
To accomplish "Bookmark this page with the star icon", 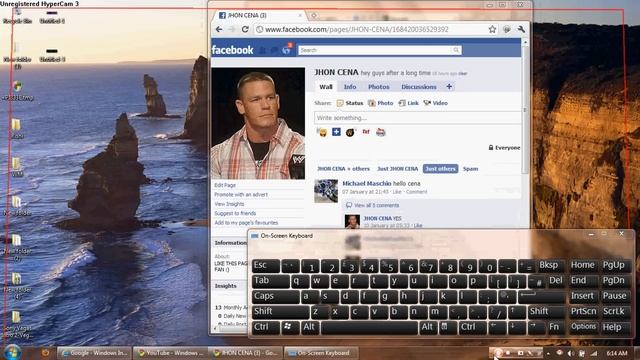I will click(x=492, y=29).
